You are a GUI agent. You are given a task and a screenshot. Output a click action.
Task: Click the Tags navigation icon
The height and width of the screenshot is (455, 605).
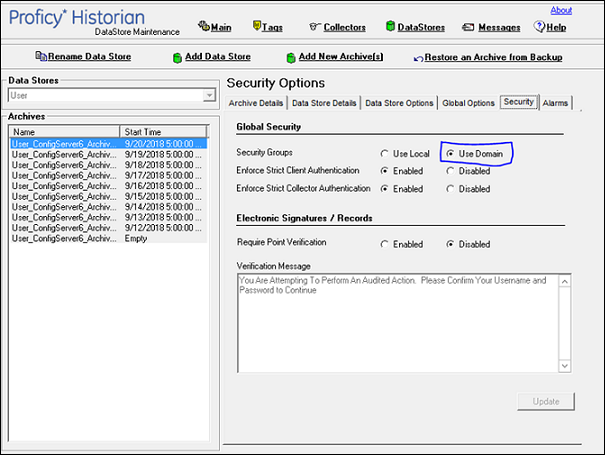257,26
